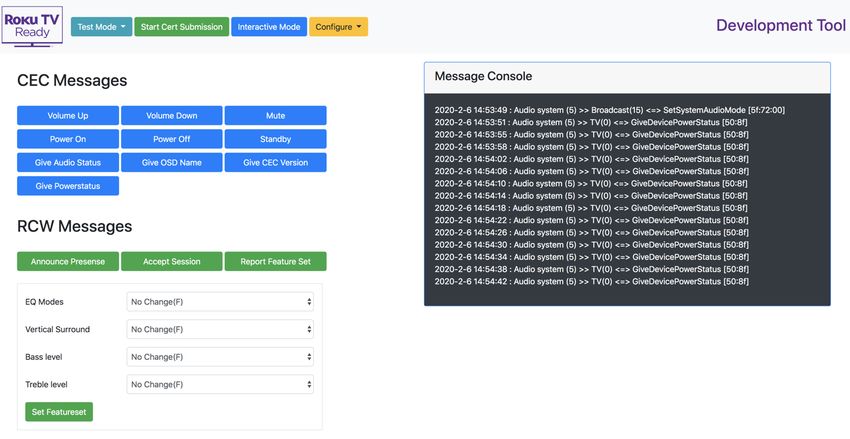Image resolution: width=850 pixels, height=439 pixels.
Task: Send the Standby CEC message
Action: click(275, 139)
